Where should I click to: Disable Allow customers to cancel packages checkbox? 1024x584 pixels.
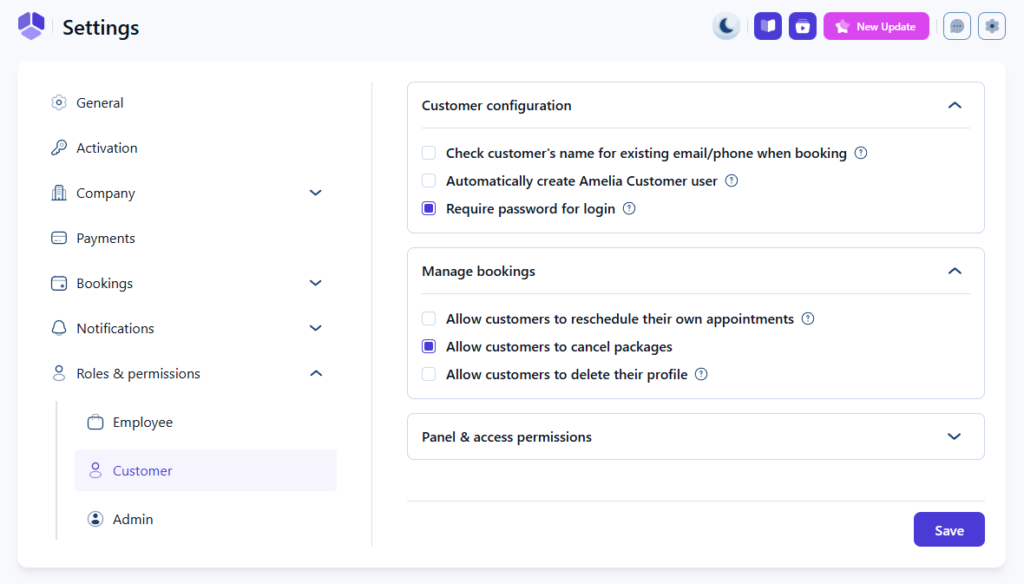(429, 347)
